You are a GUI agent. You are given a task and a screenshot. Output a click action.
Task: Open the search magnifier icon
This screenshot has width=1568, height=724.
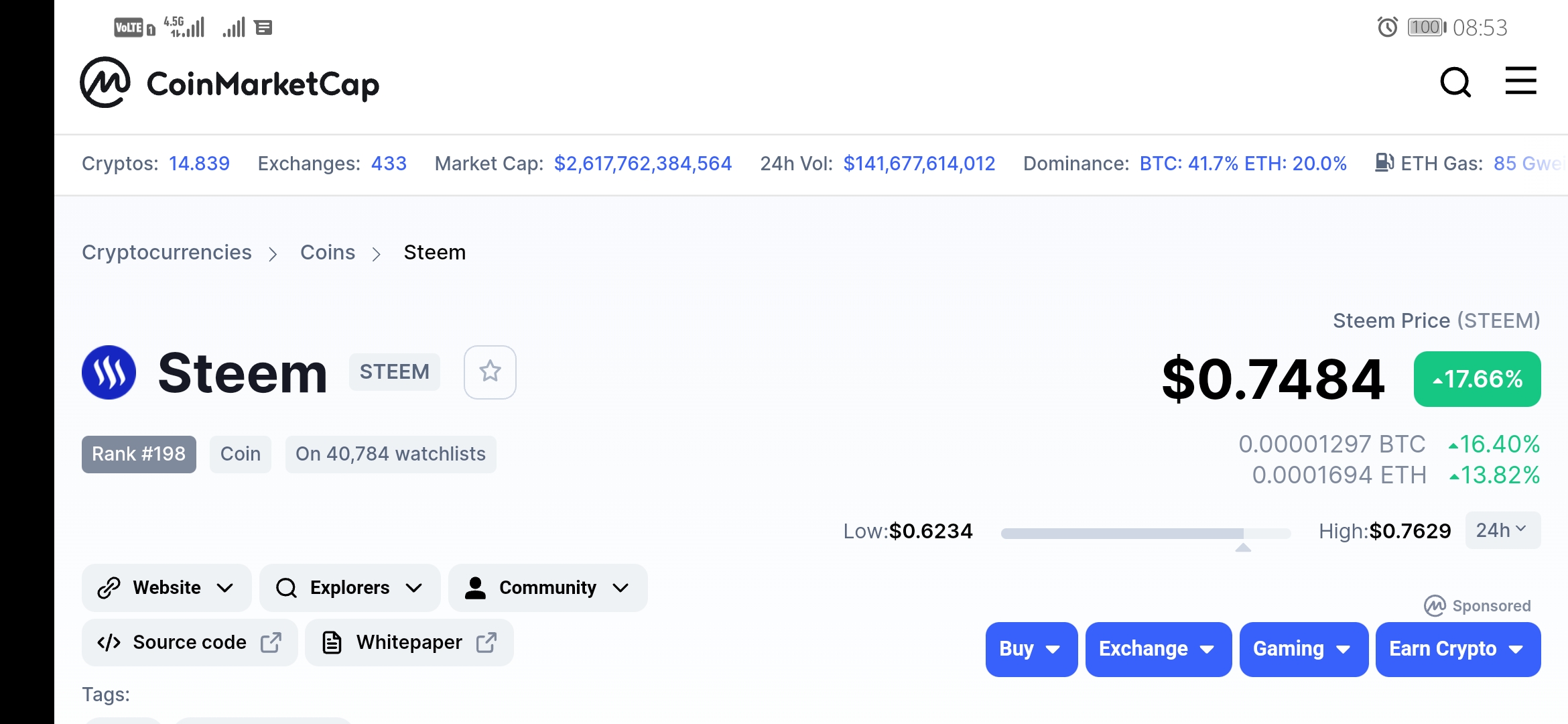click(1455, 82)
